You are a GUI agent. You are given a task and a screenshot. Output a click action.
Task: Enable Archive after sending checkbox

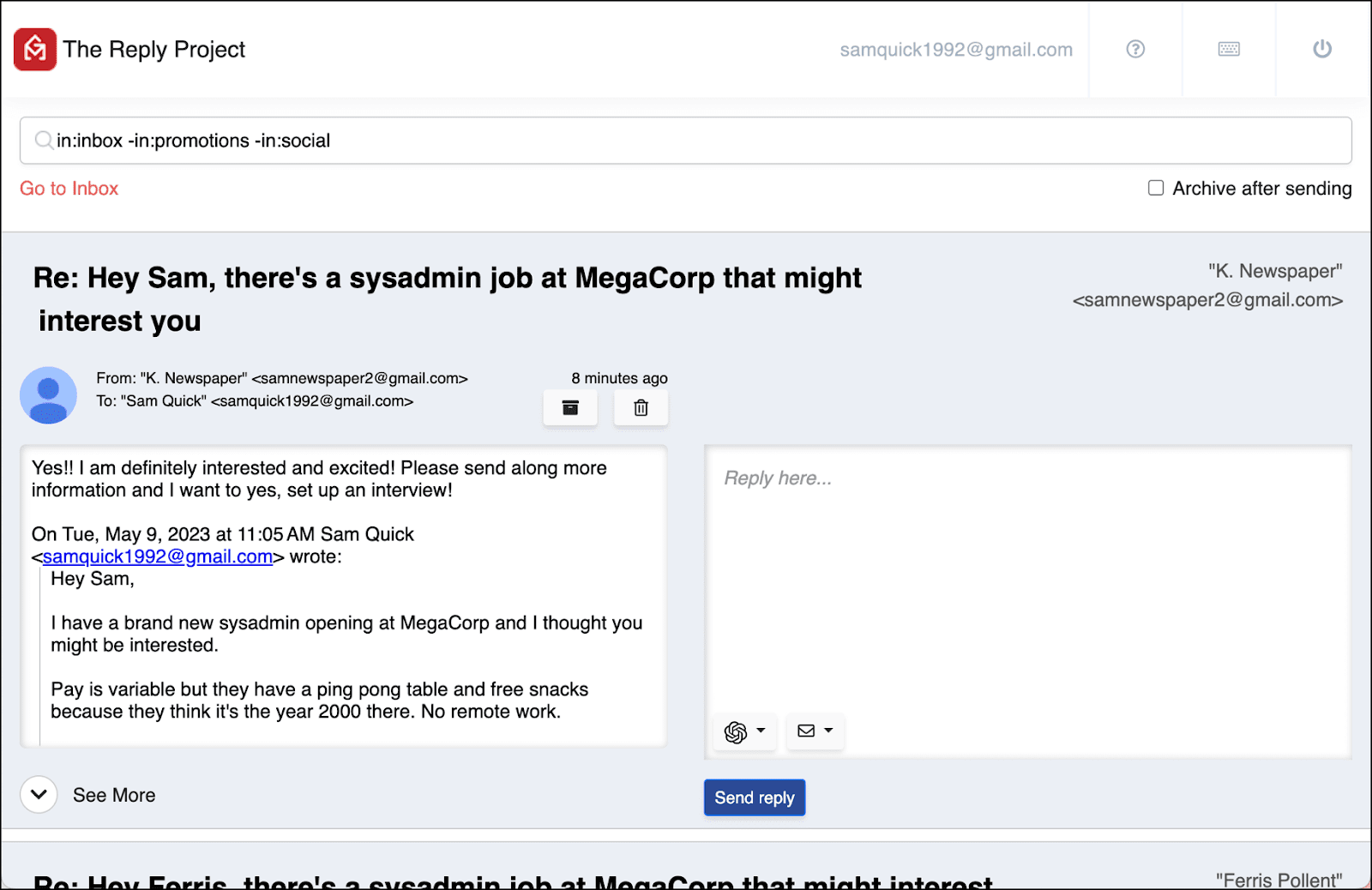point(1156,188)
